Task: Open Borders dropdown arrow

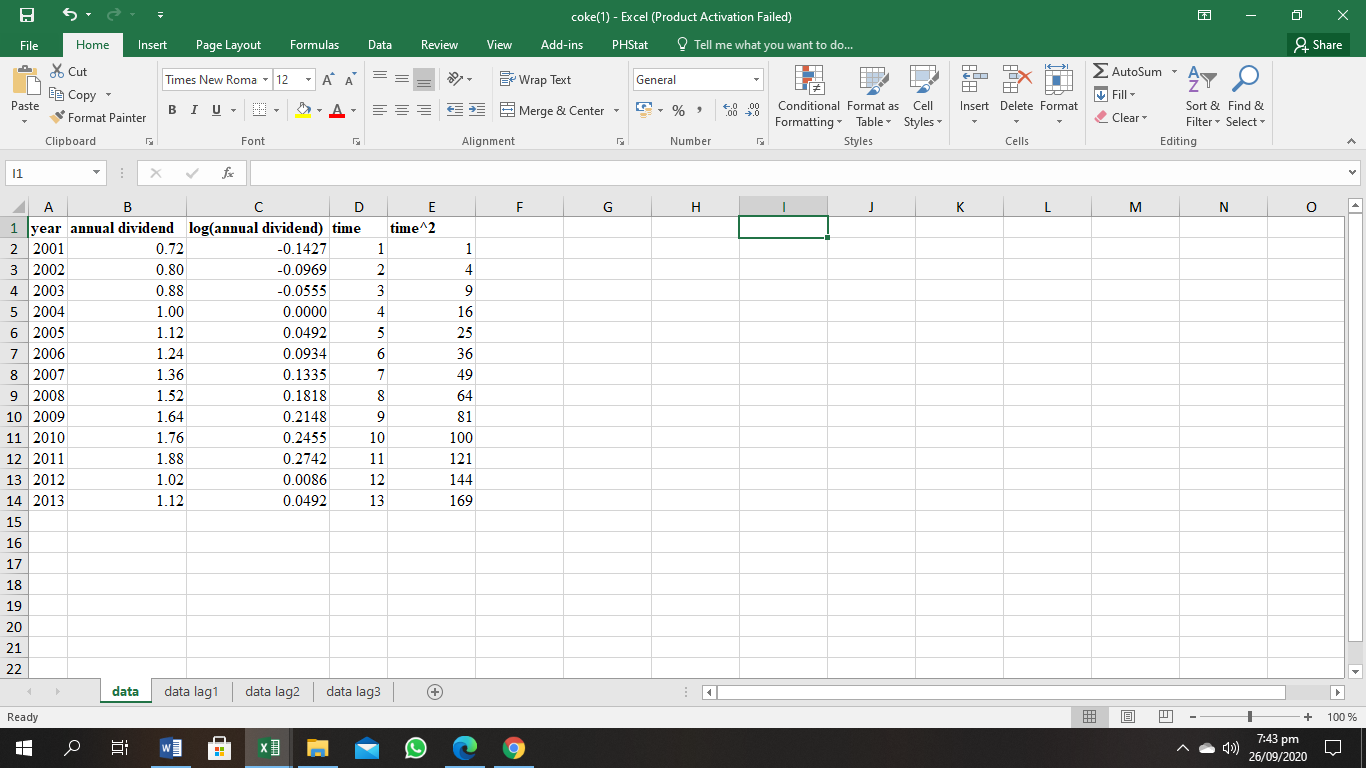Action: [275, 110]
